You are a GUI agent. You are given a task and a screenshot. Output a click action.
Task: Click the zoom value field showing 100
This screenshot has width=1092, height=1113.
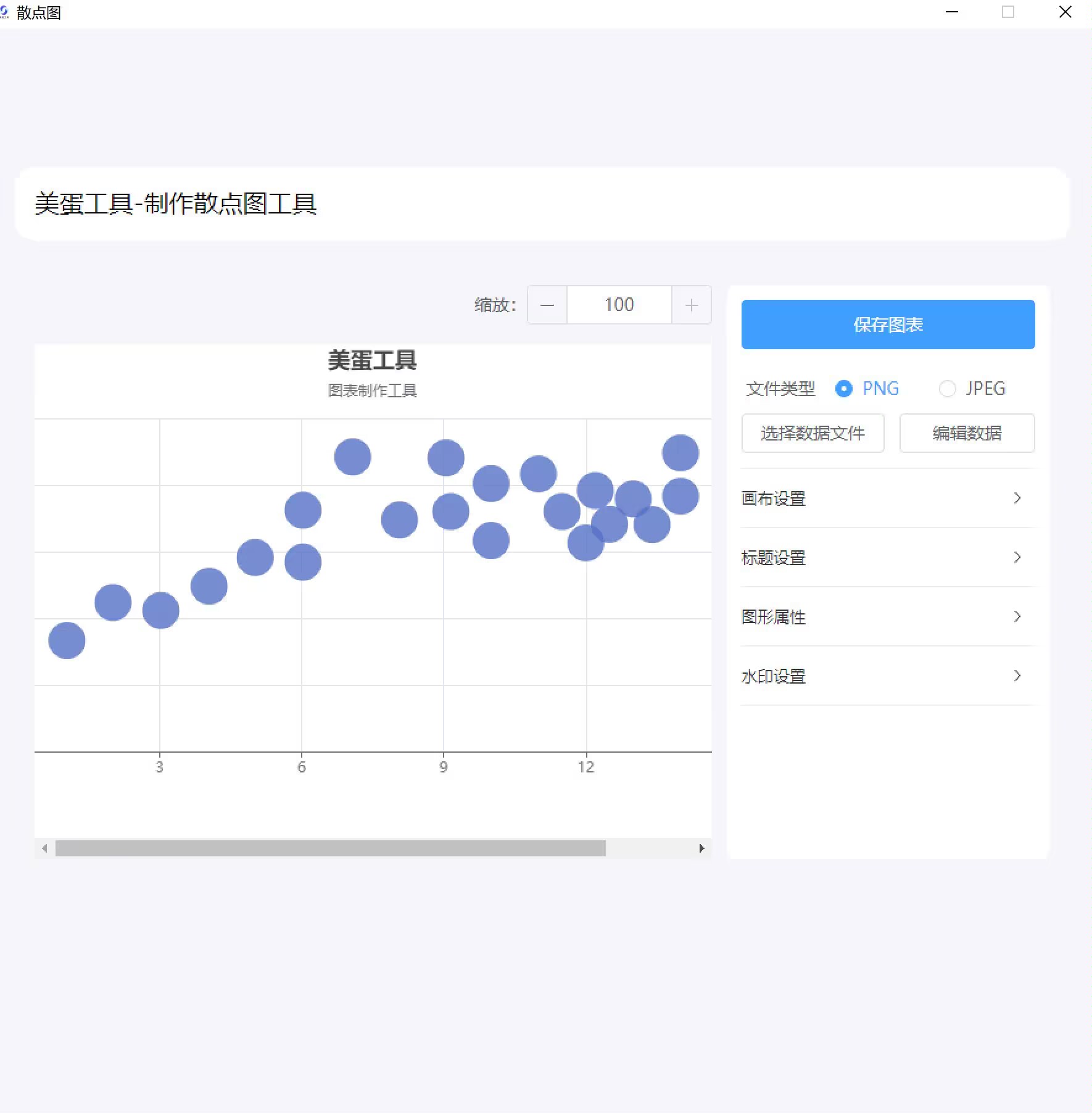click(619, 305)
